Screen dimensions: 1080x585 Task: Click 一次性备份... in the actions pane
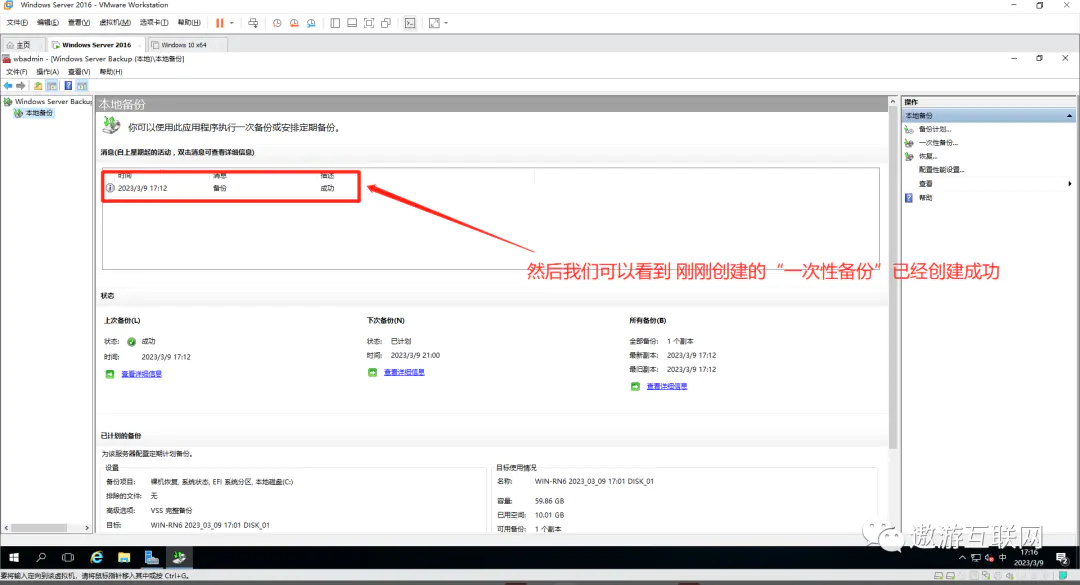(937, 143)
